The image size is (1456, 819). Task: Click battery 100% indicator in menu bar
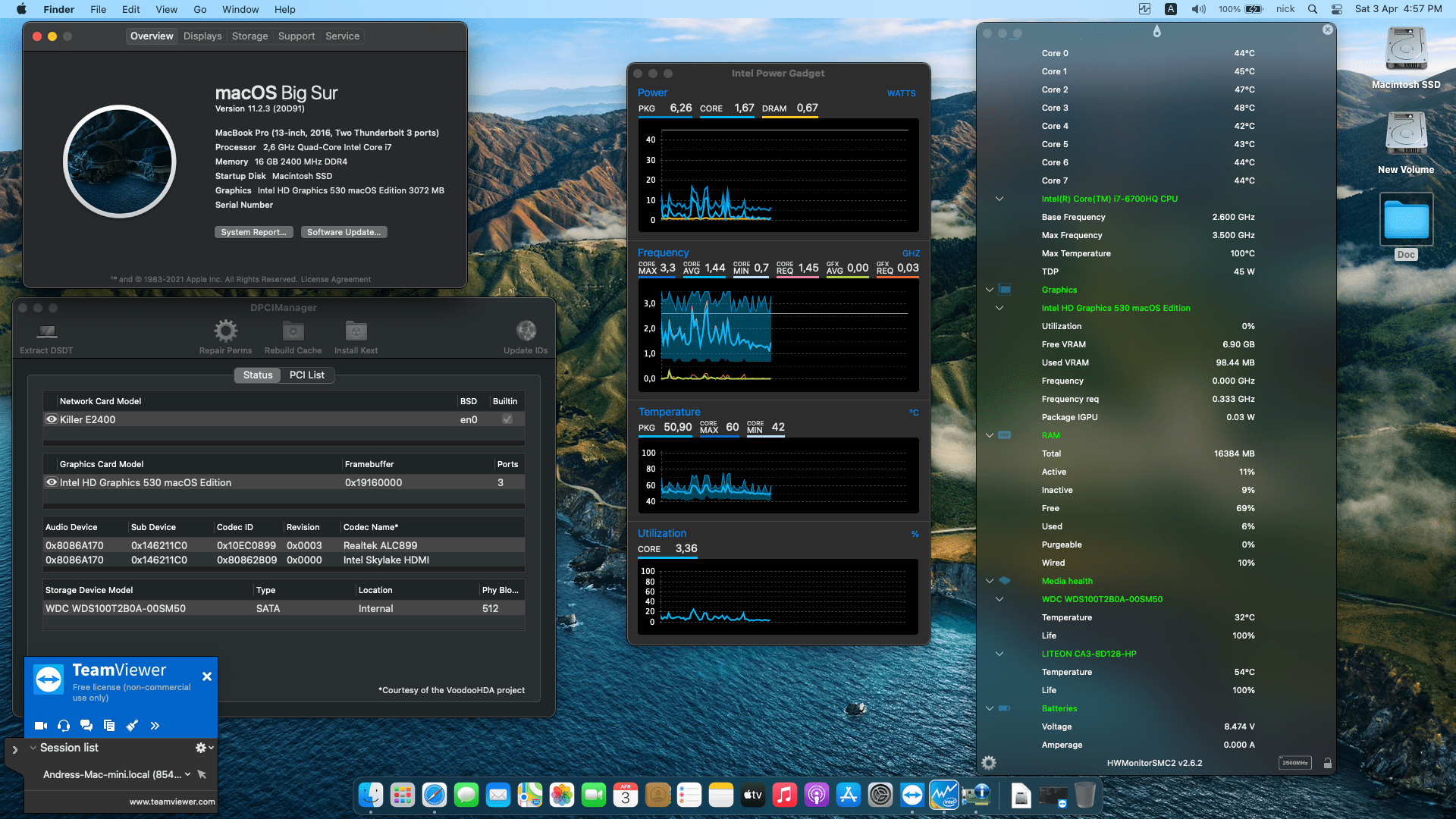pyautogui.click(x=1240, y=9)
